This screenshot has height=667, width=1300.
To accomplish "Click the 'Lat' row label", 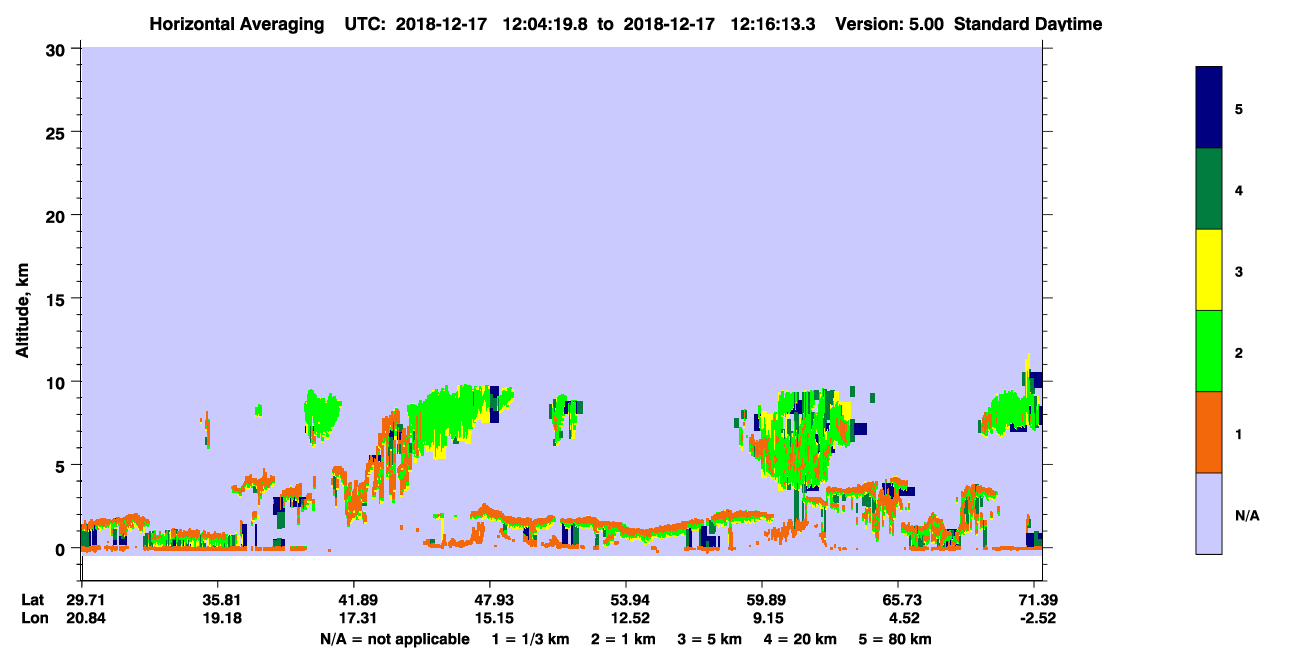I will coord(34,600).
